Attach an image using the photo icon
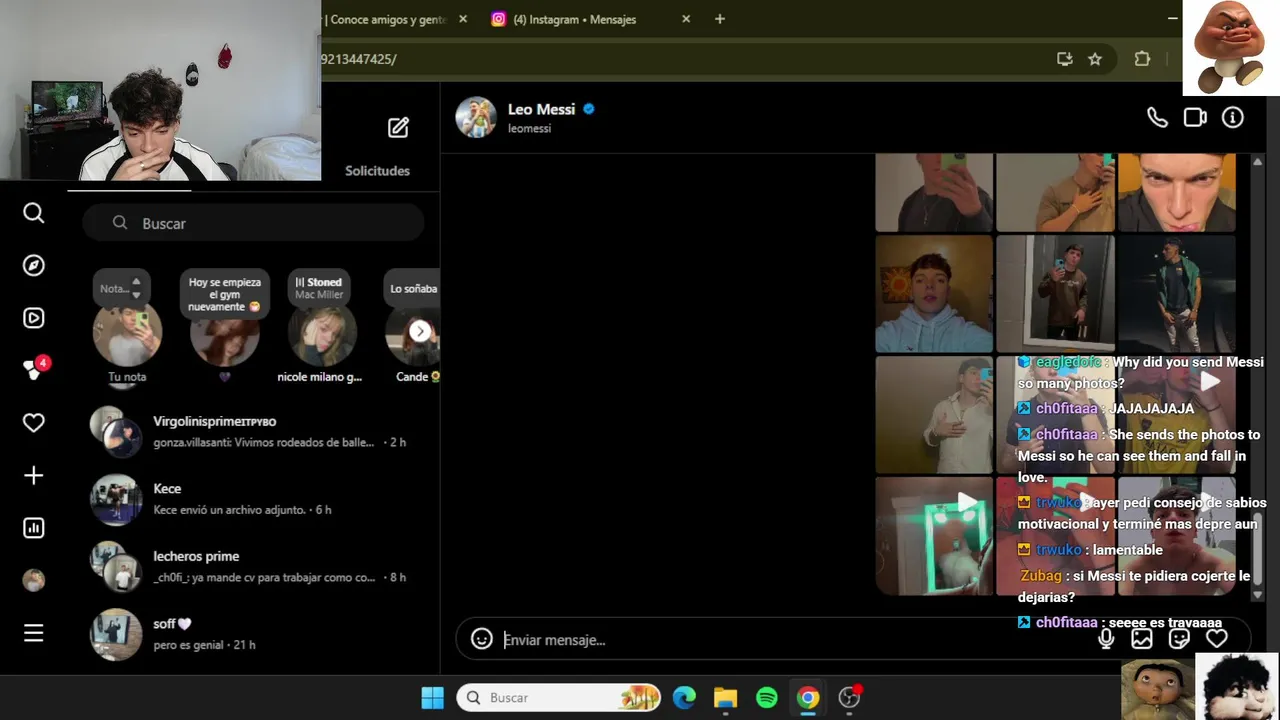The height and width of the screenshot is (720, 1280). 1142,639
